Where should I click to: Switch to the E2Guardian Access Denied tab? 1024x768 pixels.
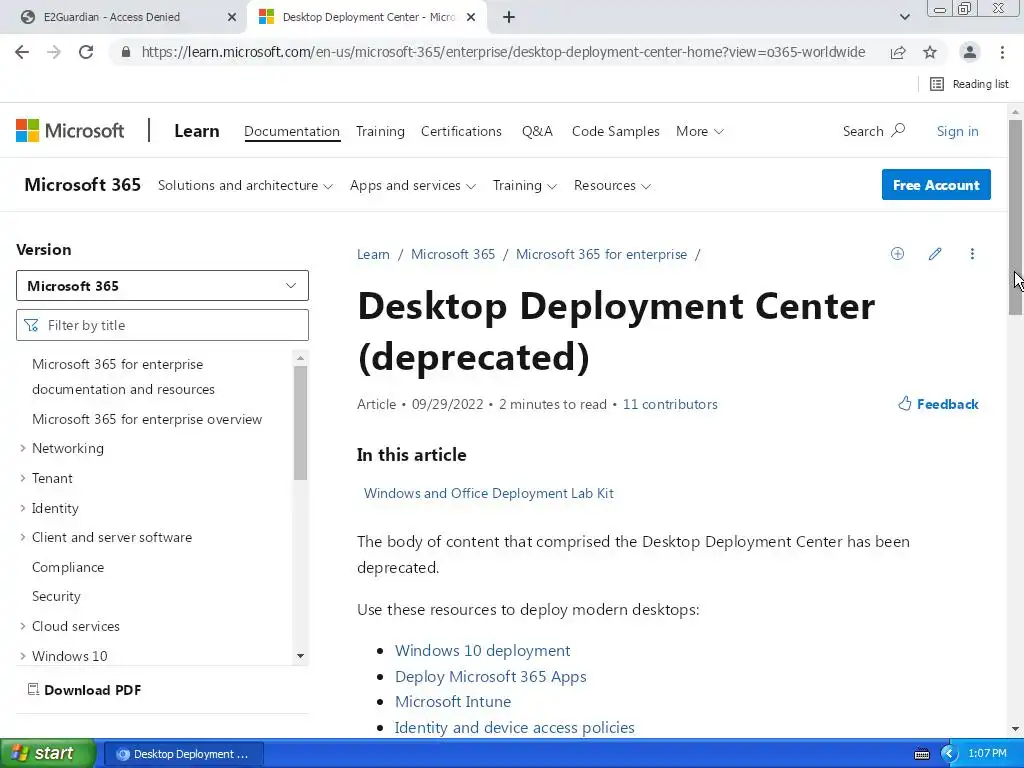pyautogui.click(x=124, y=17)
